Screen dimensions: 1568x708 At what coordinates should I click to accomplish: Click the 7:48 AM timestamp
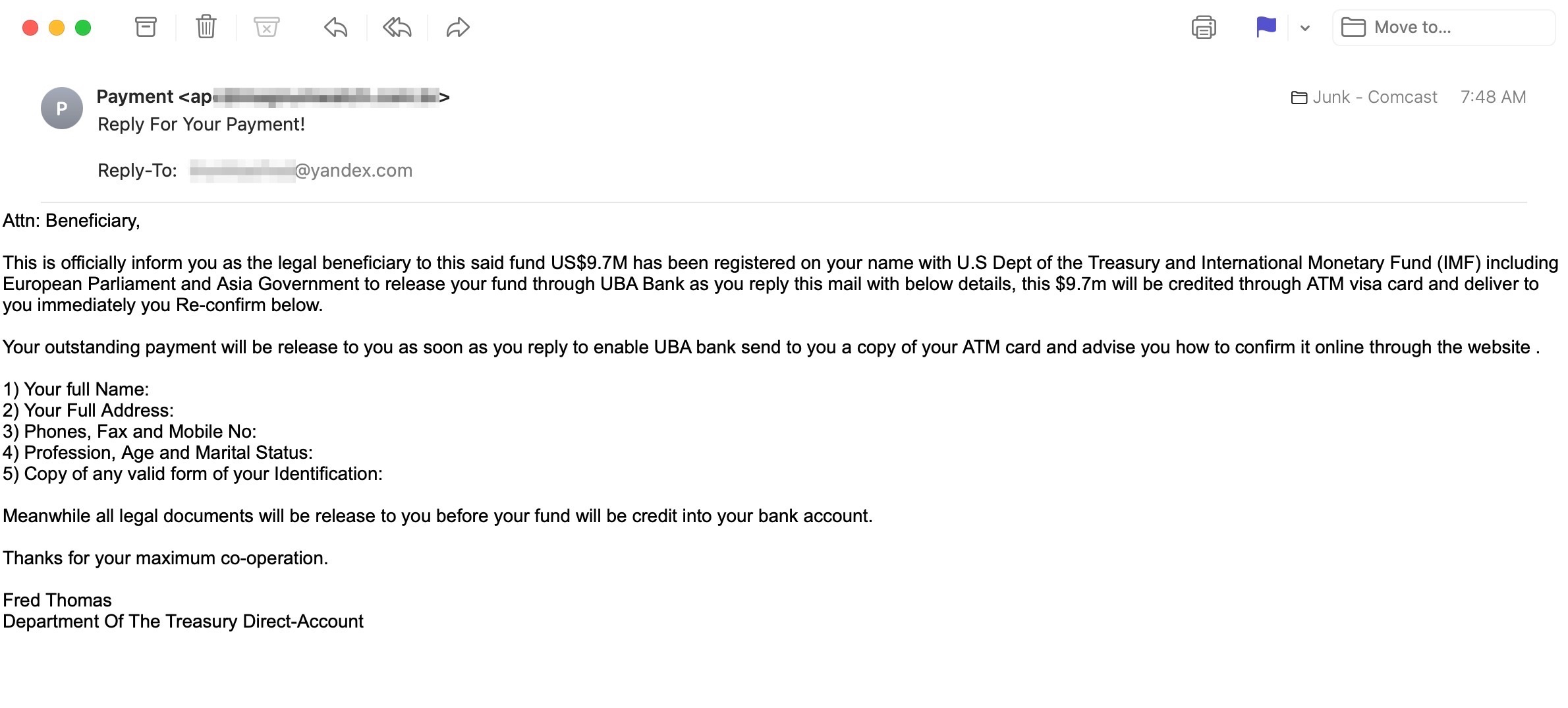click(x=1493, y=98)
